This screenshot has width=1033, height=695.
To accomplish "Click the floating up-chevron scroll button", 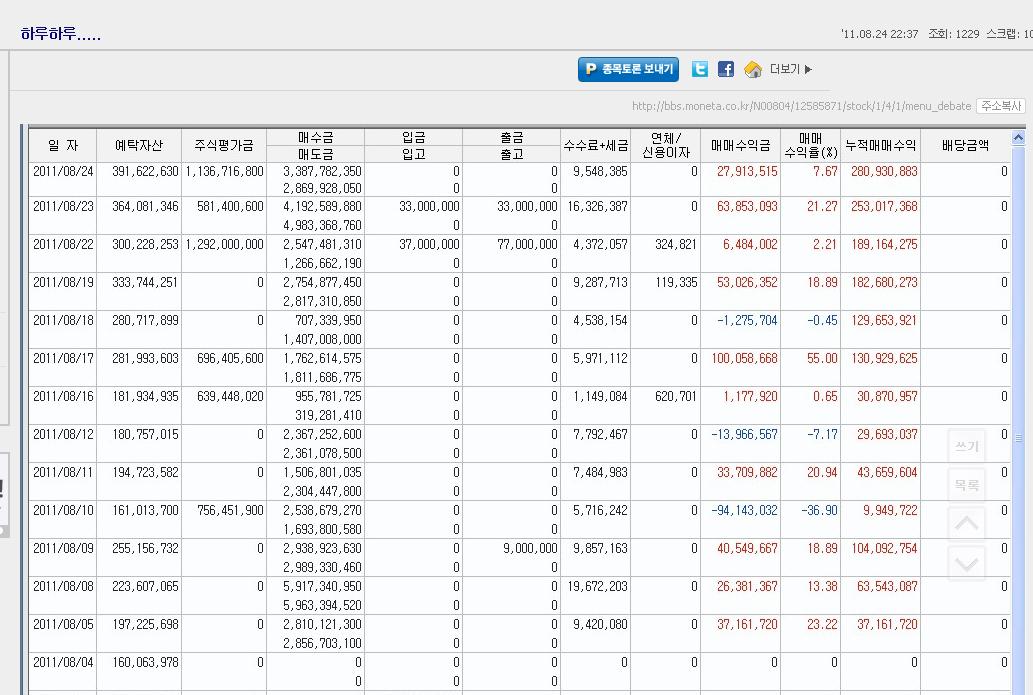I will click(x=966, y=524).
